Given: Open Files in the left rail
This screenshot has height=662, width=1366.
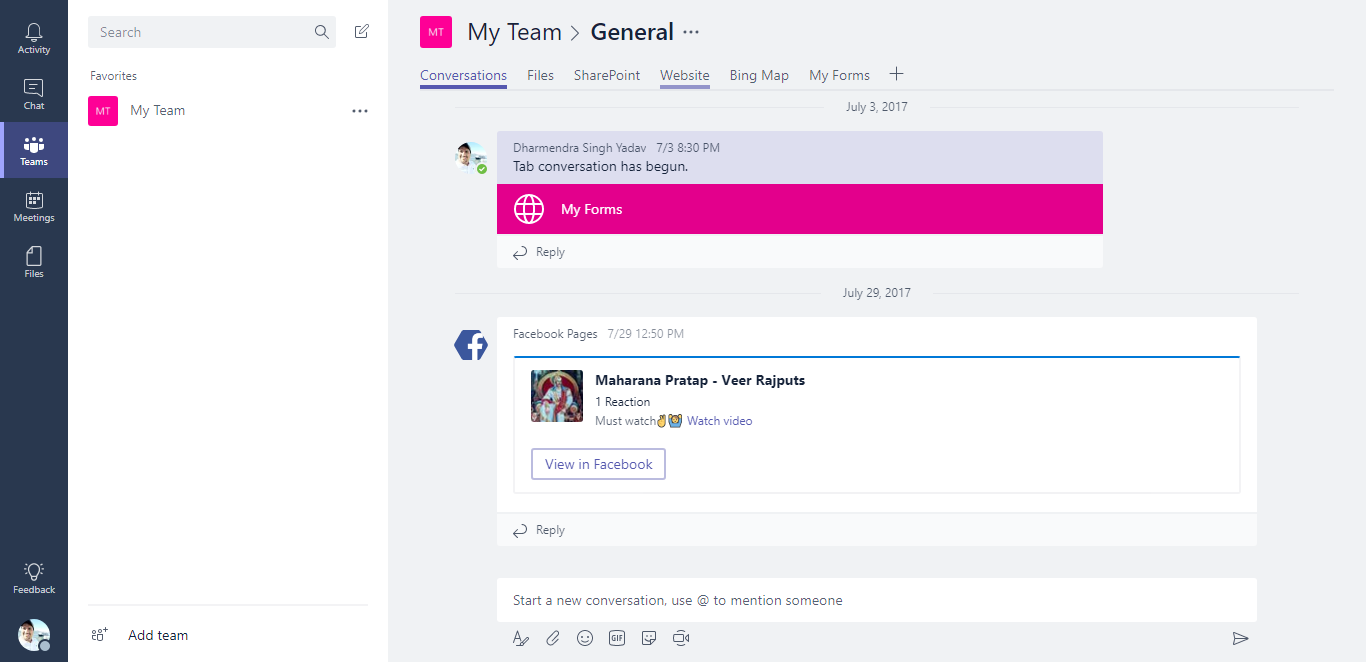Looking at the screenshot, I should pos(34,262).
